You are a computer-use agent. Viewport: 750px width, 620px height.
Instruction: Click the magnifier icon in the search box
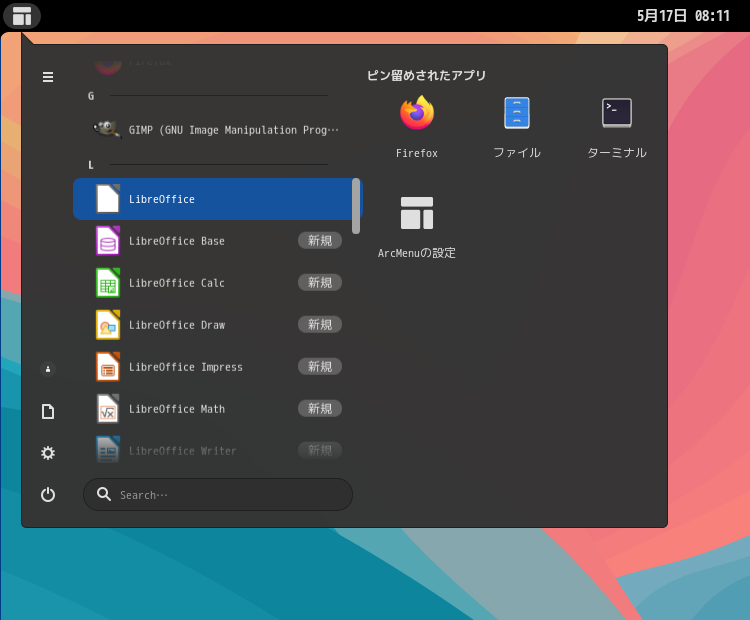(104, 494)
